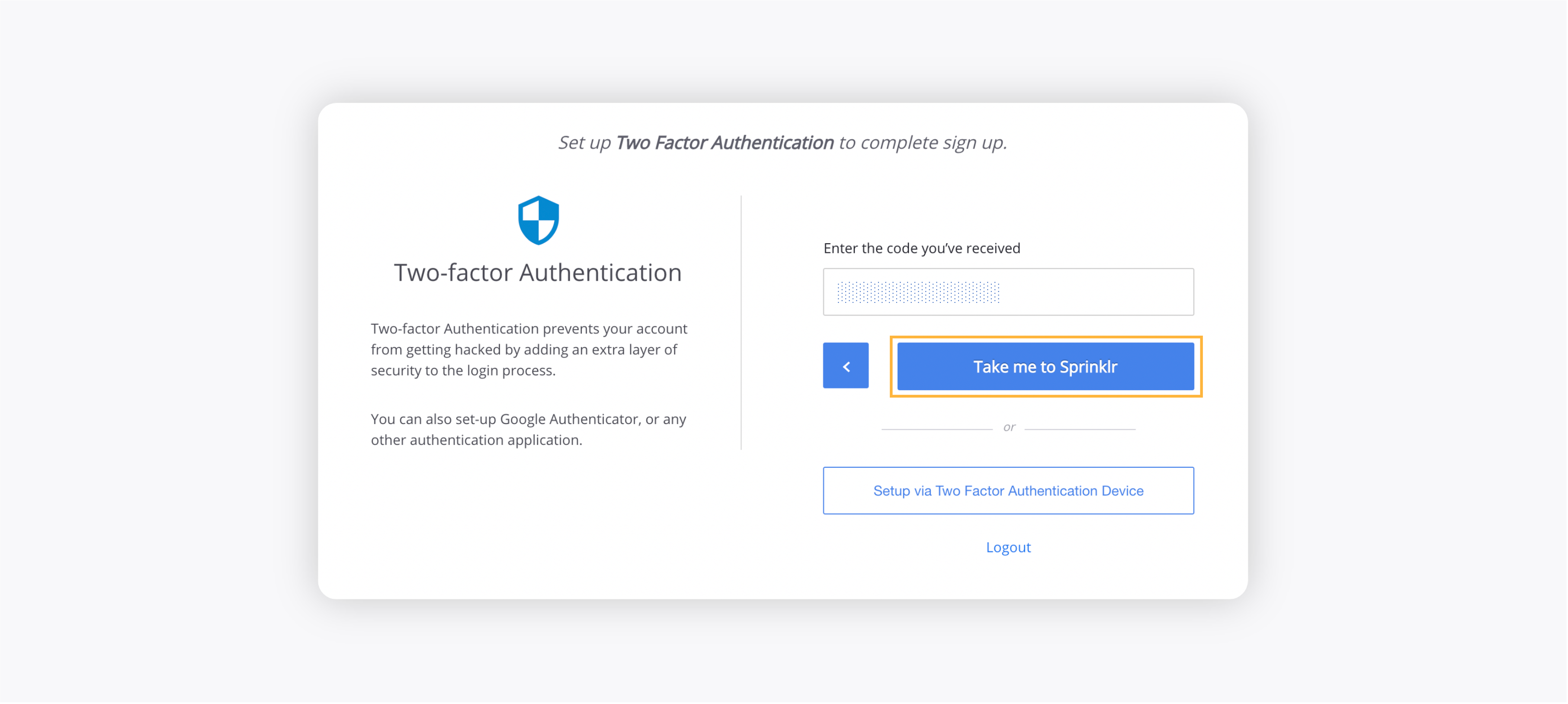Click the yellow highlight border around Sprinklr button
This screenshot has height=704, width=1568.
pyautogui.click(x=1046, y=337)
